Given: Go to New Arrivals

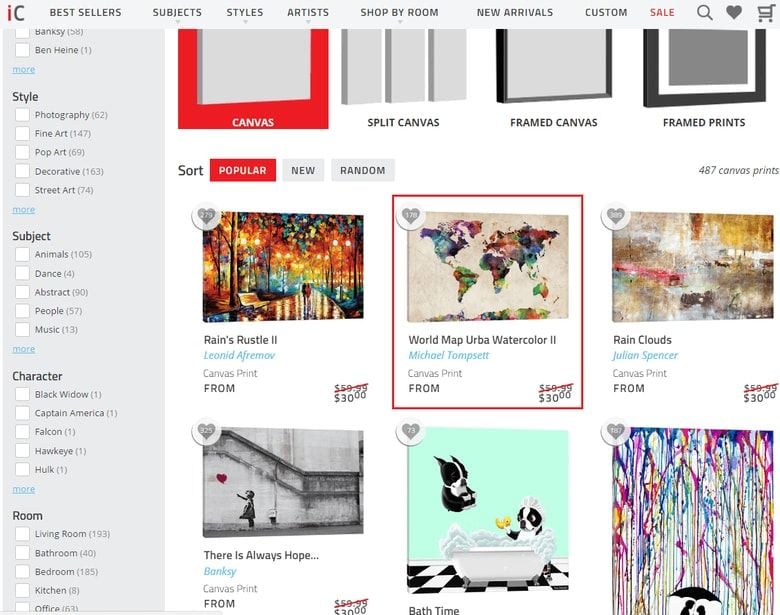Looking at the screenshot, I should tap(515, 12).
